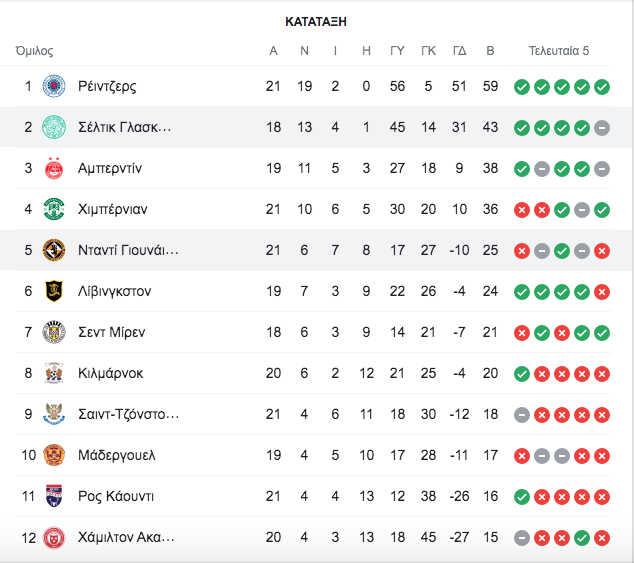The image size is (634, 563).
Task: Open the Μάδεργουελ team name
Action: [116, 455]
